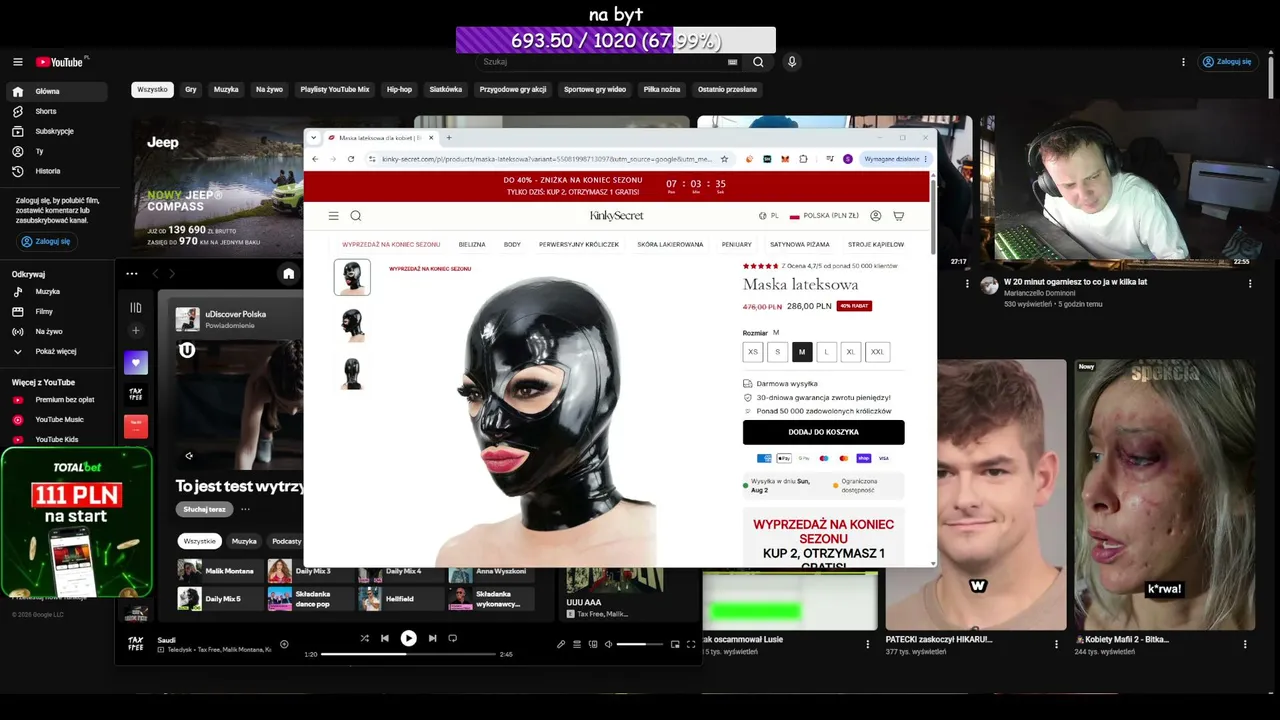The width and height of the screenshot is (1280, 720).
Task: Add Saudi to Liked Songs
Action: [x=284, y=644]
